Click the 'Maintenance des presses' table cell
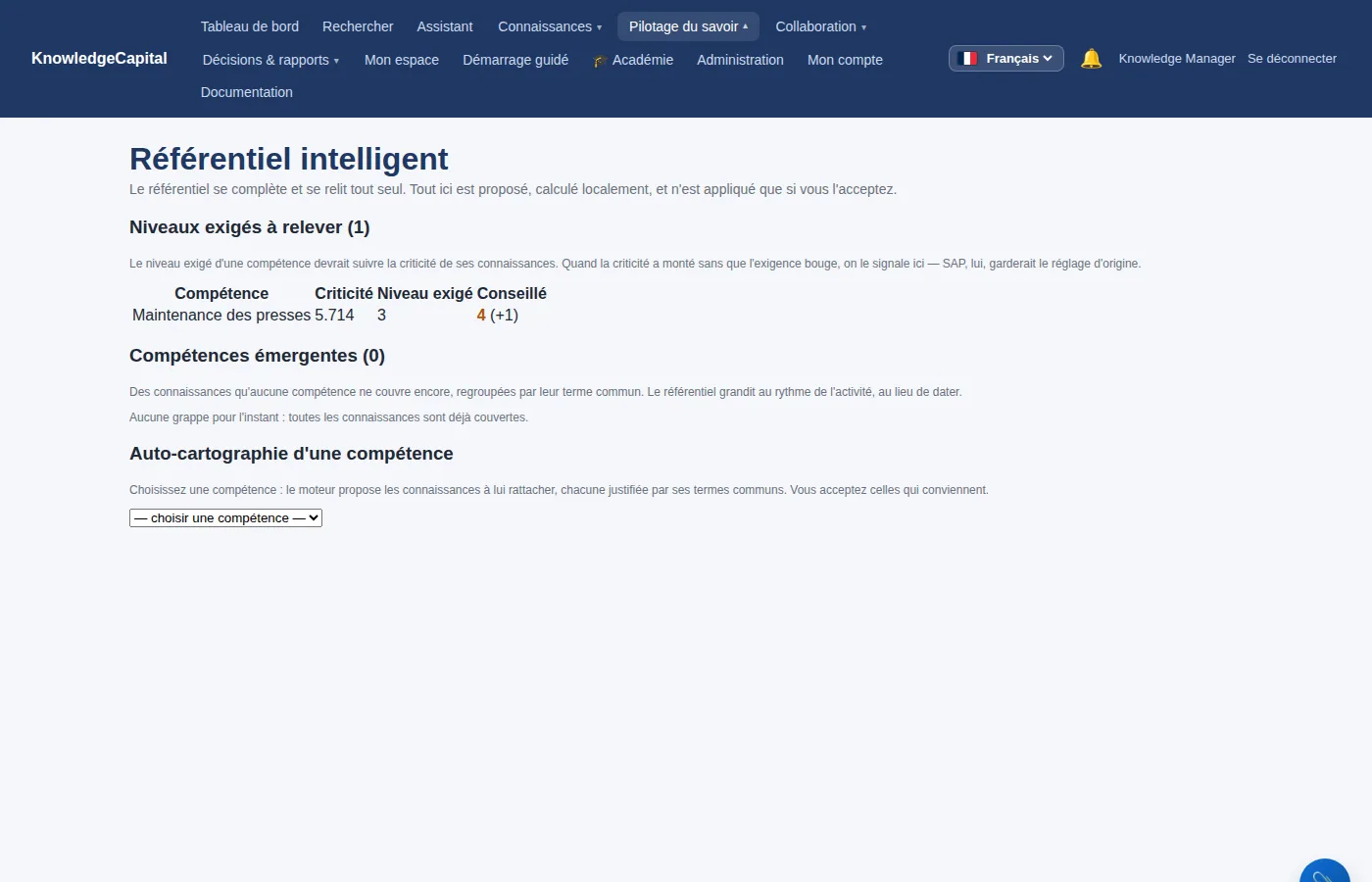This screenshot has height=882, width=1372. click(221, 316)
